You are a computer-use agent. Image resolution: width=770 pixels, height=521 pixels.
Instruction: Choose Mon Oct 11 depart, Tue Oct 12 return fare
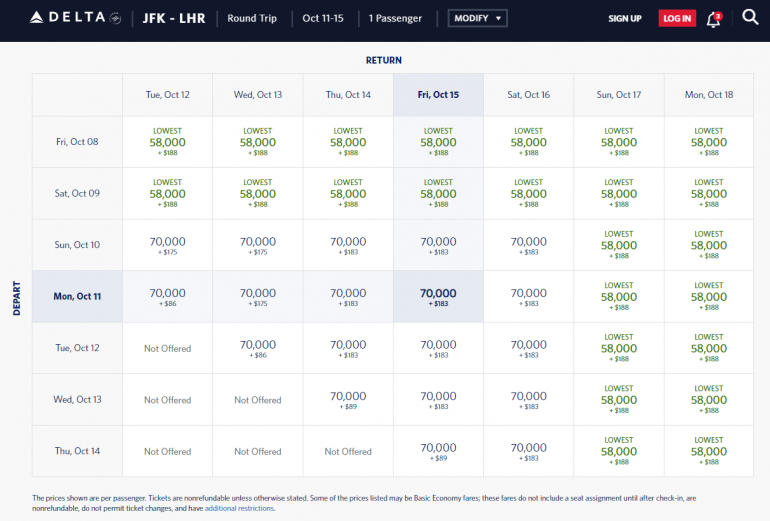click(x=168, y=296)
